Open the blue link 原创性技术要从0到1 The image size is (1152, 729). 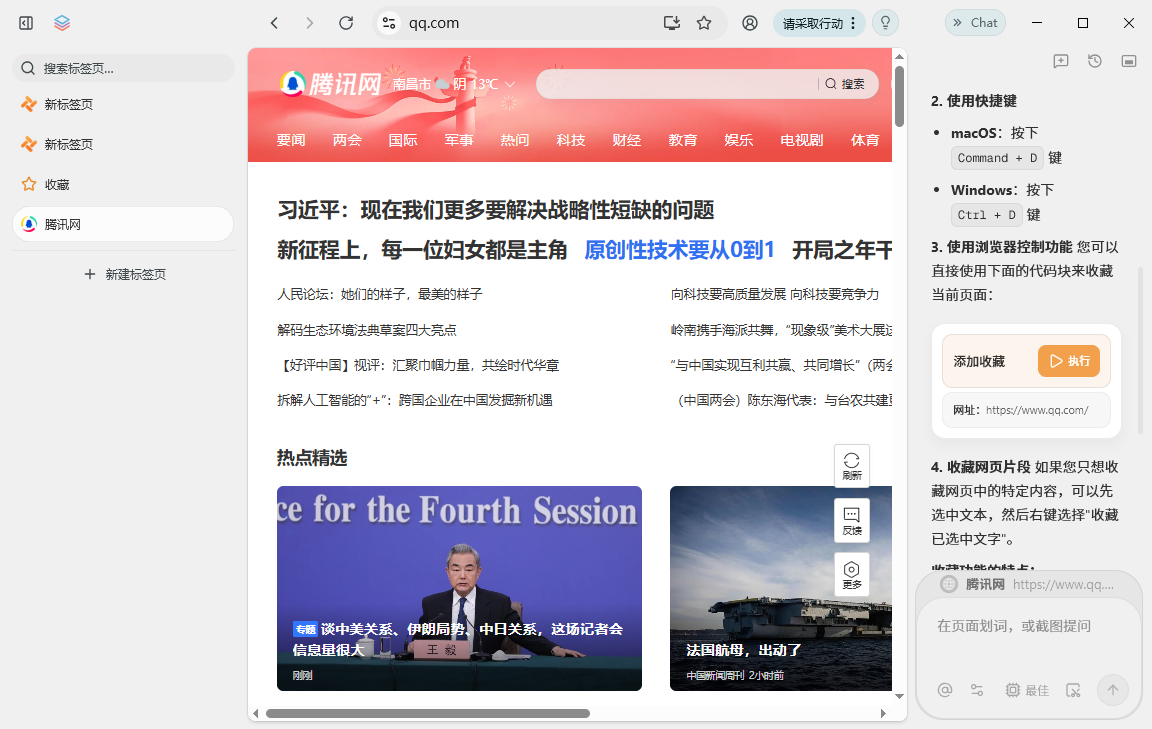tap(680, 250)
